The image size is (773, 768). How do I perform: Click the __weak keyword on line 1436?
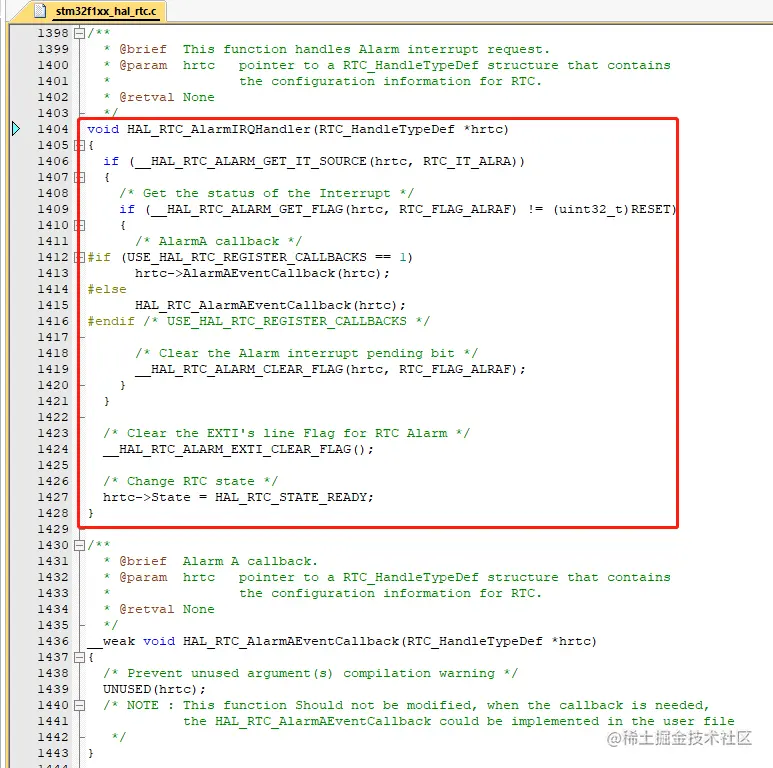click(111, 641)
